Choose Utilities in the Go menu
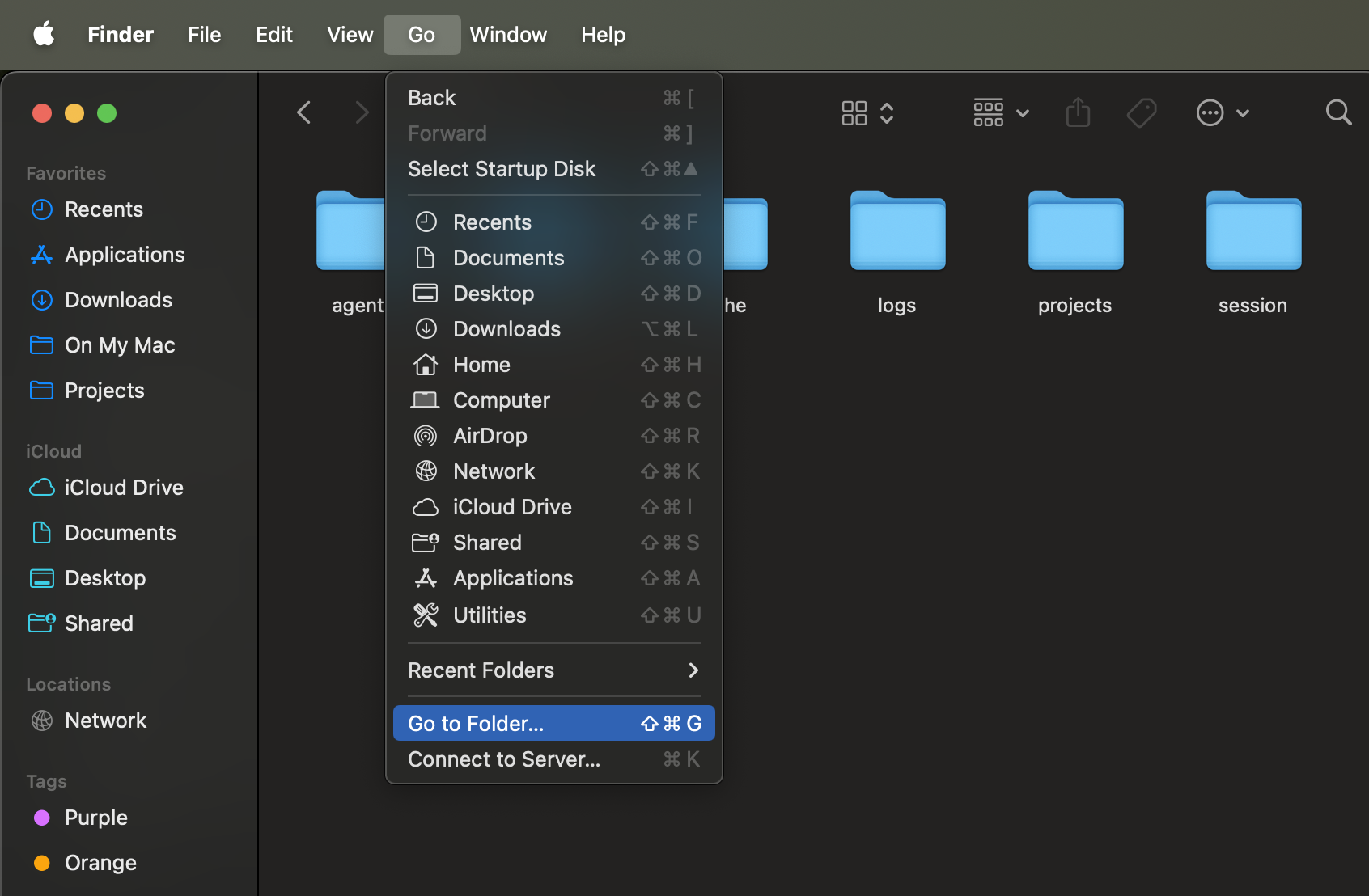Image resolution: width=1369 pixels, height=896 pixels. 490,615
